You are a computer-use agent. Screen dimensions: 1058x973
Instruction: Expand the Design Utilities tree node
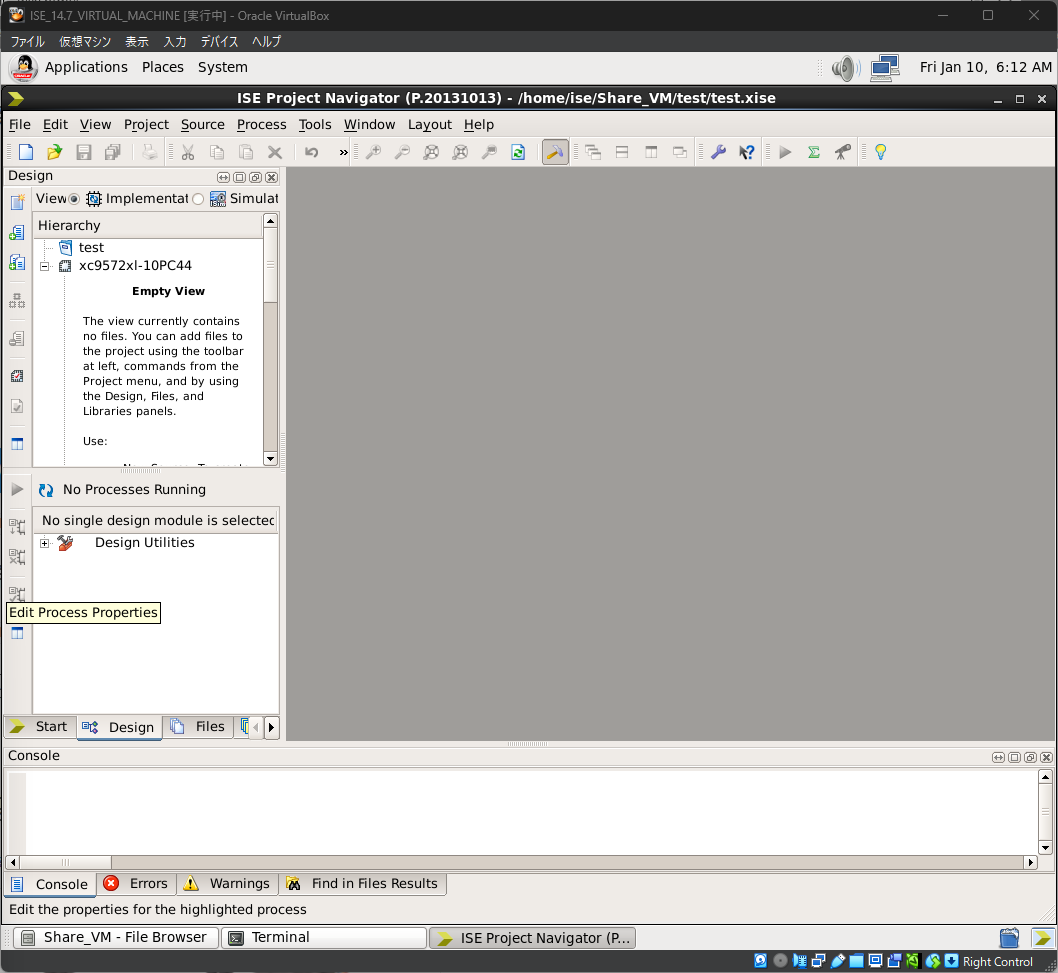point(45,543)
